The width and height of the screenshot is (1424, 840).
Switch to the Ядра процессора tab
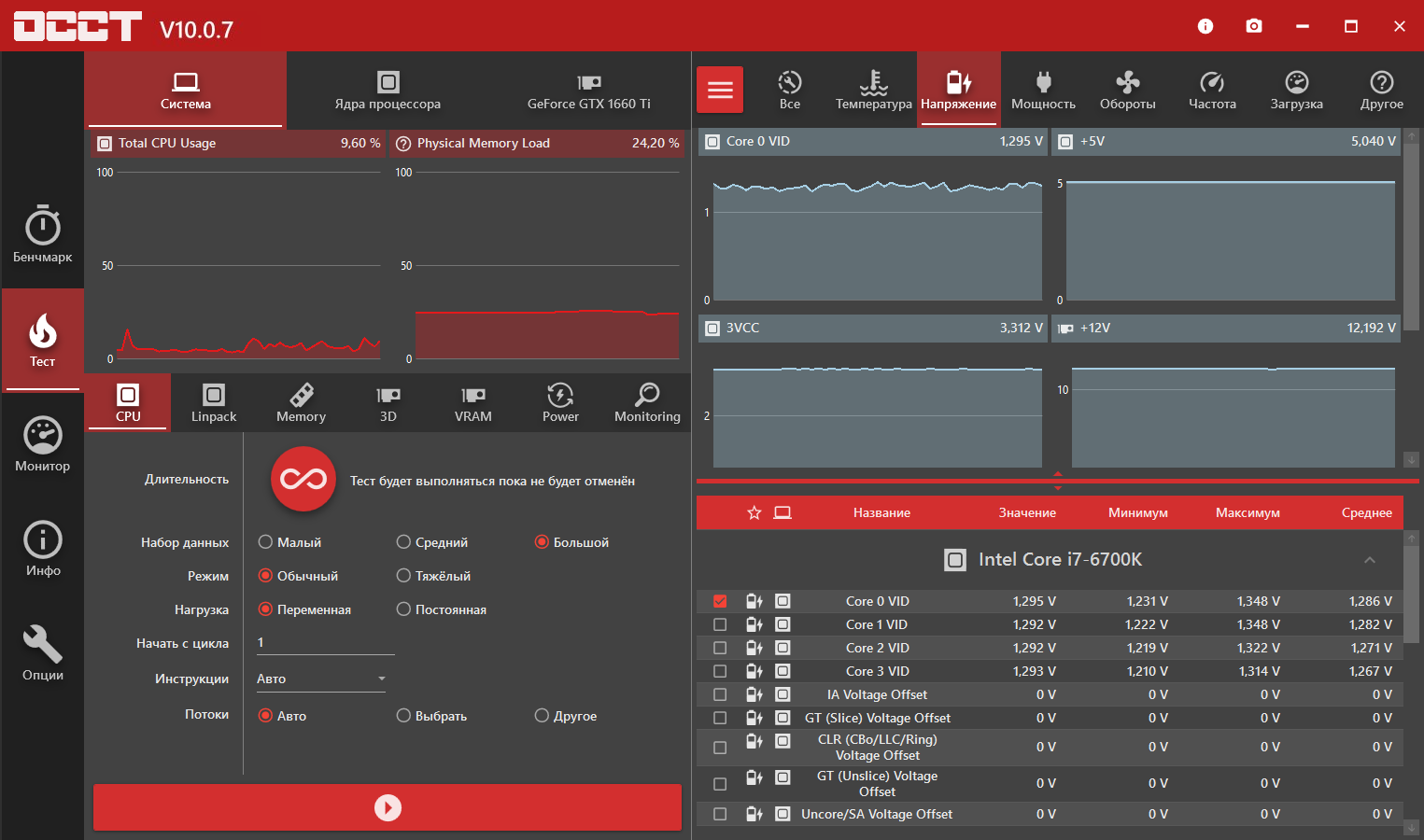[388, 90]
